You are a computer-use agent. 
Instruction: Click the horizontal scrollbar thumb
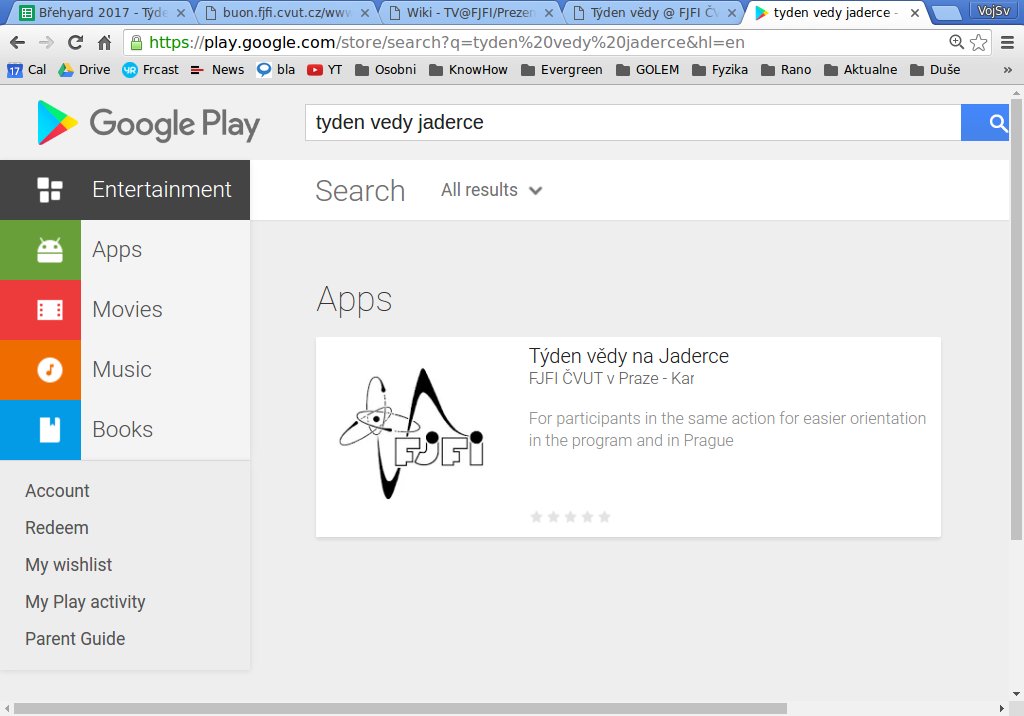pos(400,709)
